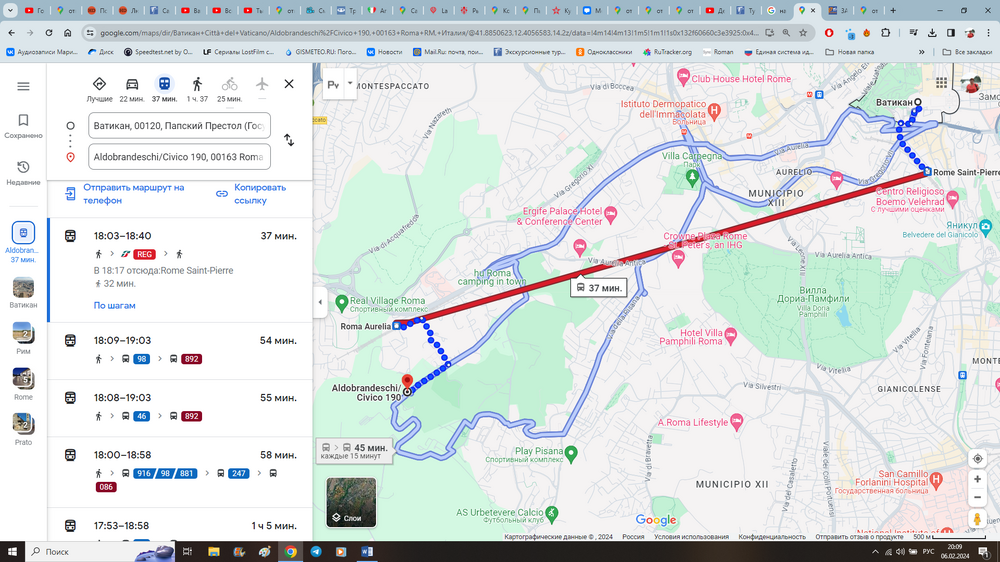Viewport: 1000px width, 562px height.
Task: Open Google apps grid
Action: [x=941, y=83]
